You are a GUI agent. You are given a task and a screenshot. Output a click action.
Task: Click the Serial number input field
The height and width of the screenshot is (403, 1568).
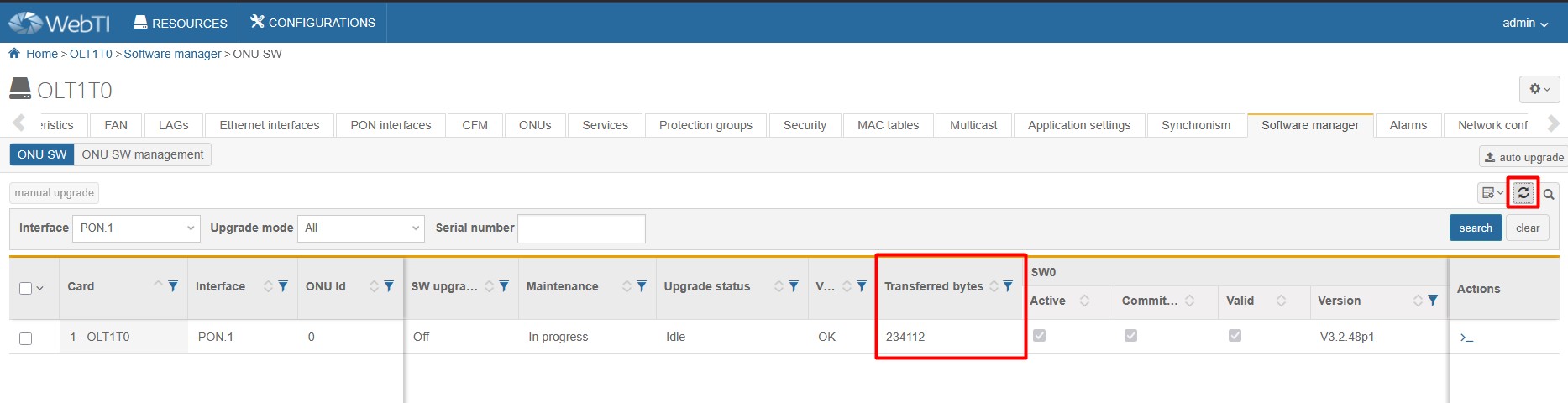coord(581,228)
